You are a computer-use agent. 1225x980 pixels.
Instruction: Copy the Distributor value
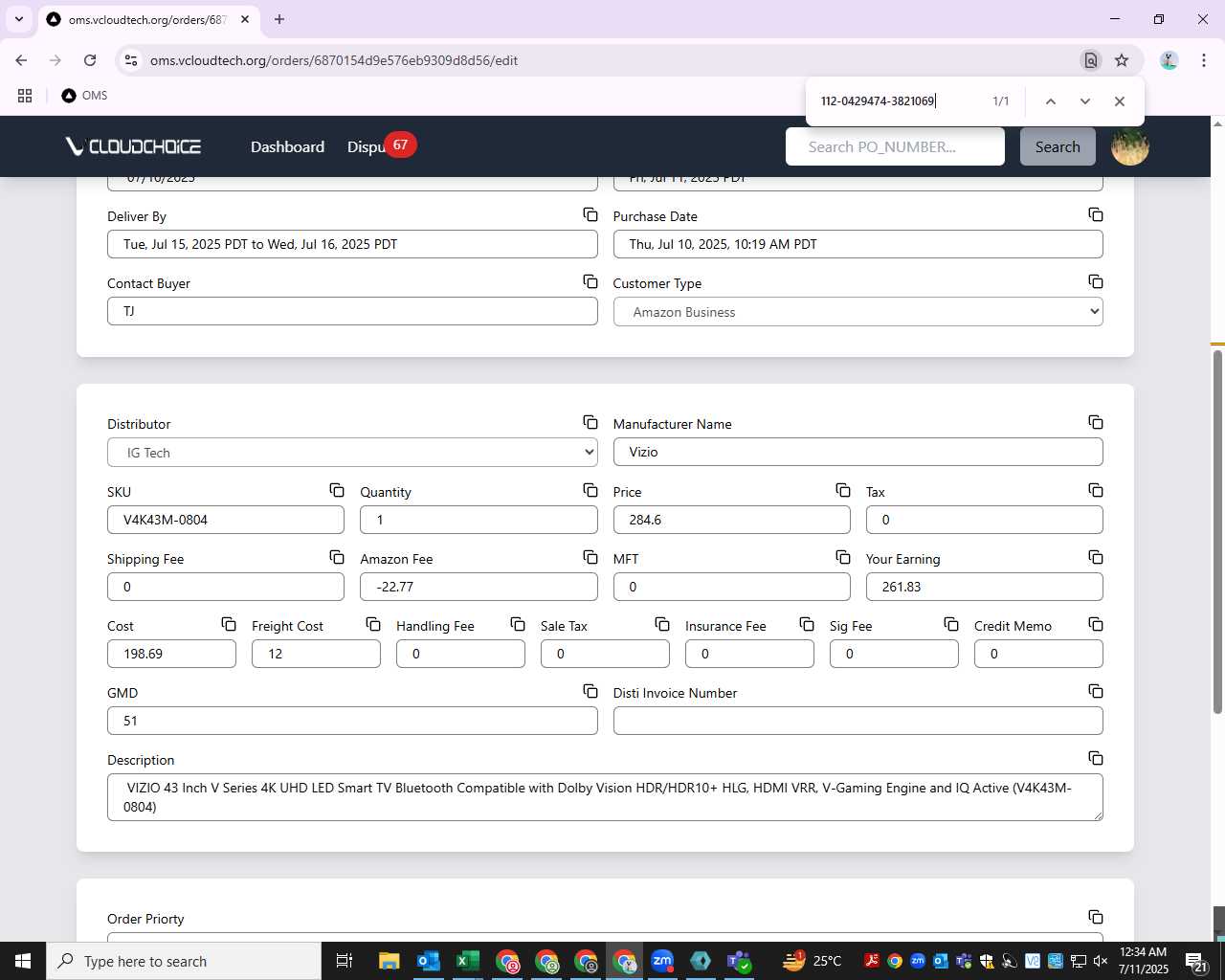[590, 422]
